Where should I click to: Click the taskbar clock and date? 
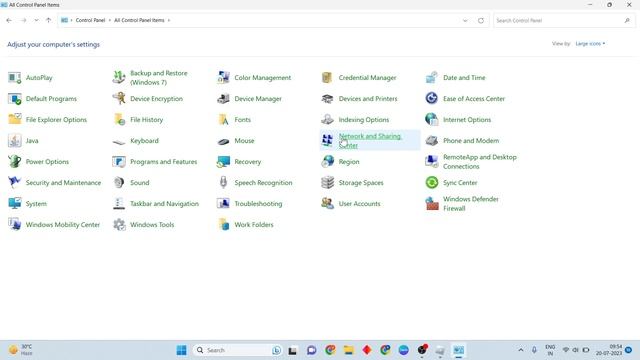(x=609, y=350)
